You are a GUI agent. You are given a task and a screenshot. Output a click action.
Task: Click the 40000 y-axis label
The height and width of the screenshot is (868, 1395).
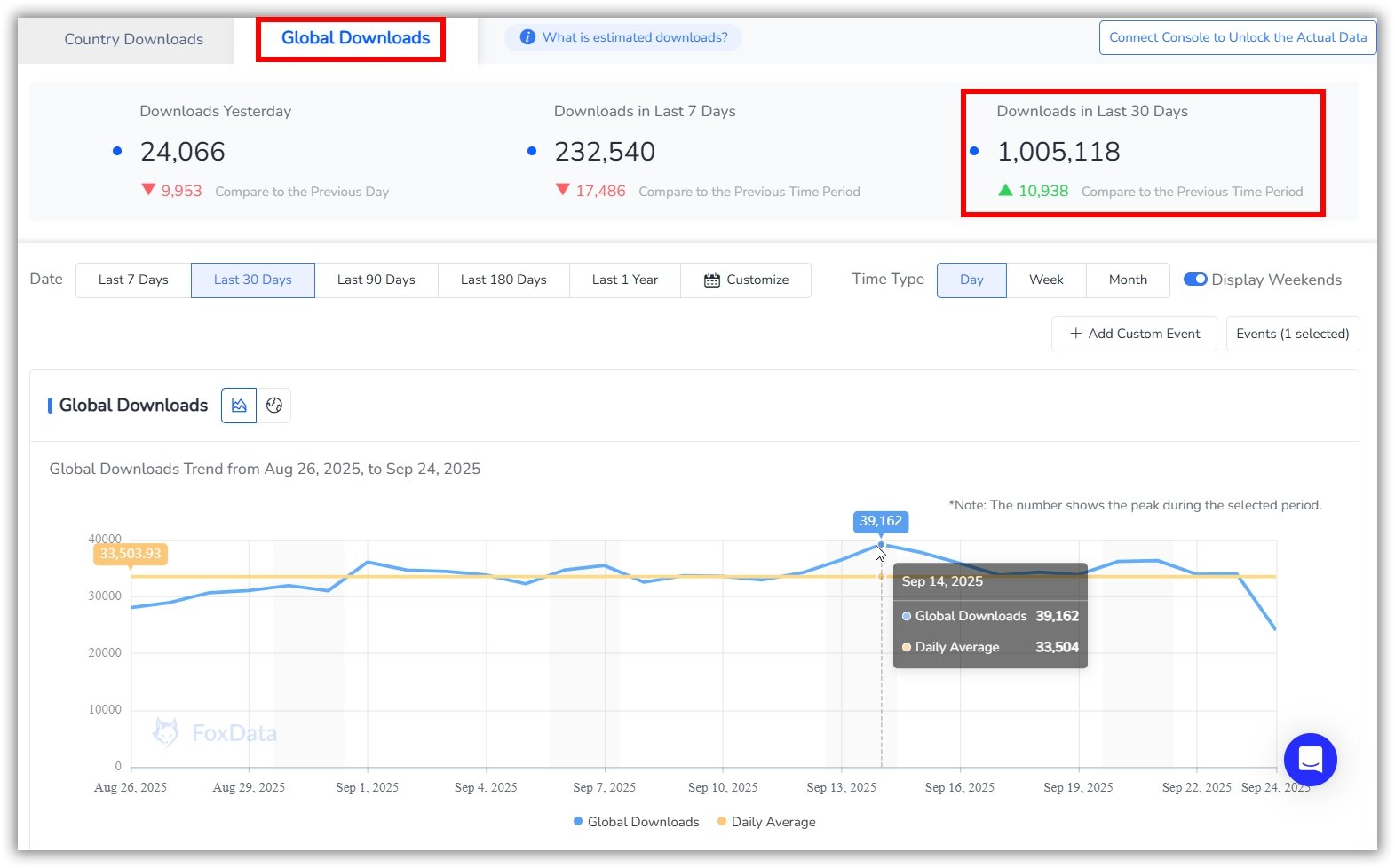[105, 539]
